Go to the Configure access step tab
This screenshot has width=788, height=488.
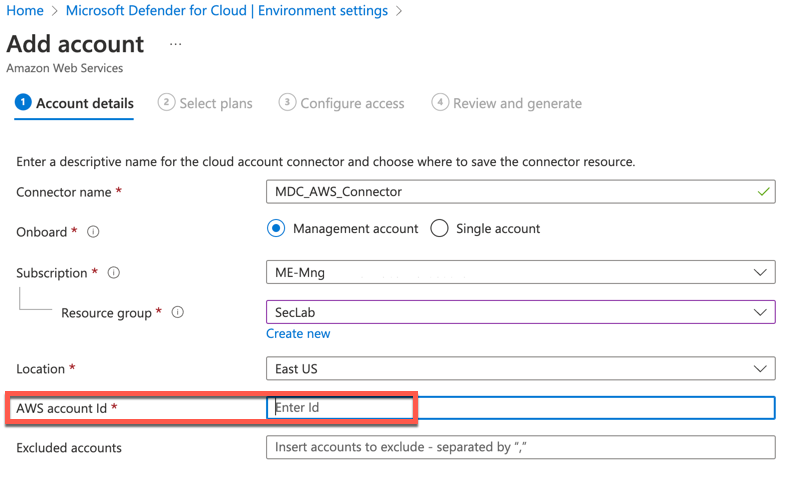coord(341,103)
